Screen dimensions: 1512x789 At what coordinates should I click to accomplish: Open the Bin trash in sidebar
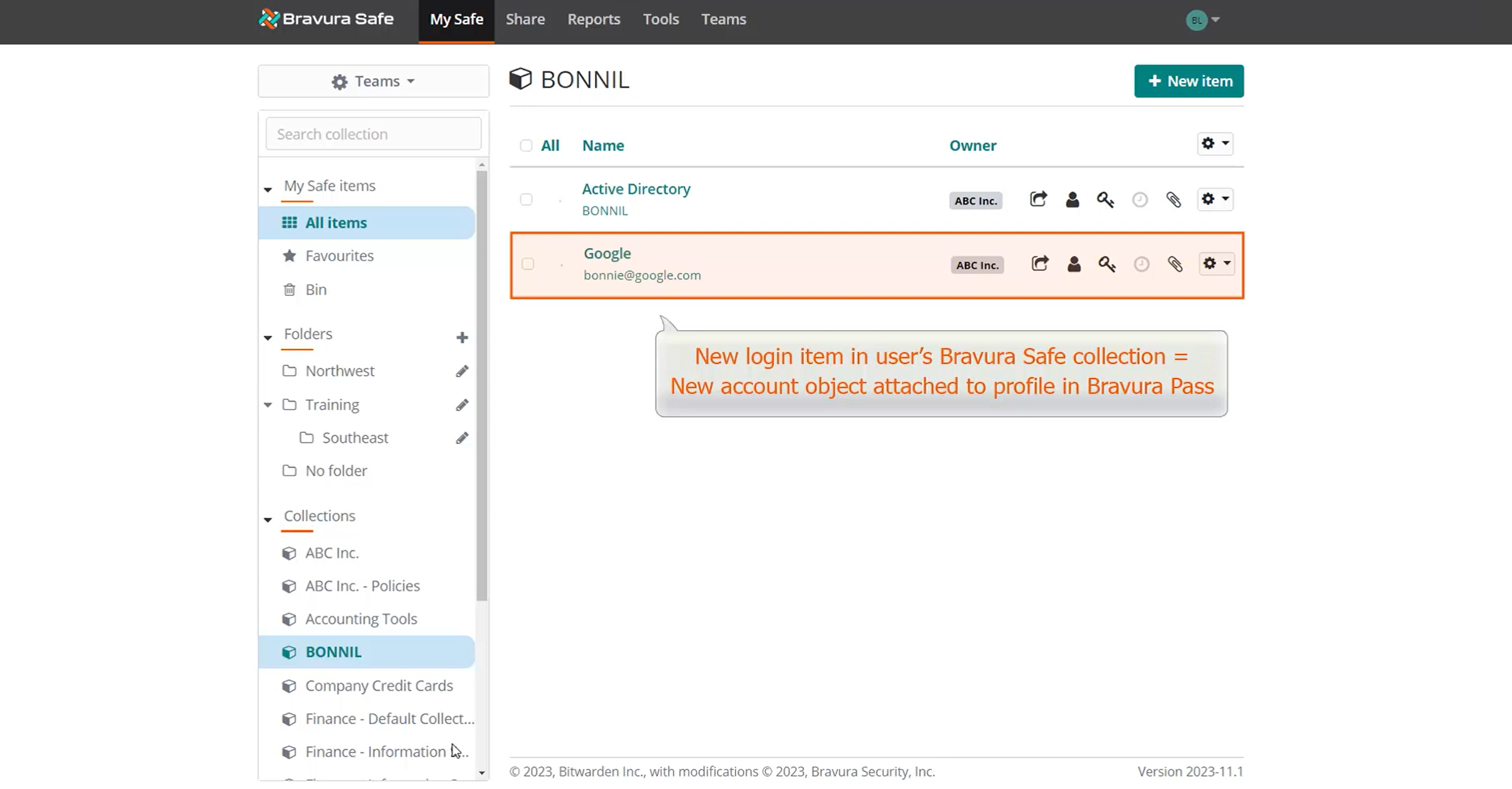click(315, 289)
